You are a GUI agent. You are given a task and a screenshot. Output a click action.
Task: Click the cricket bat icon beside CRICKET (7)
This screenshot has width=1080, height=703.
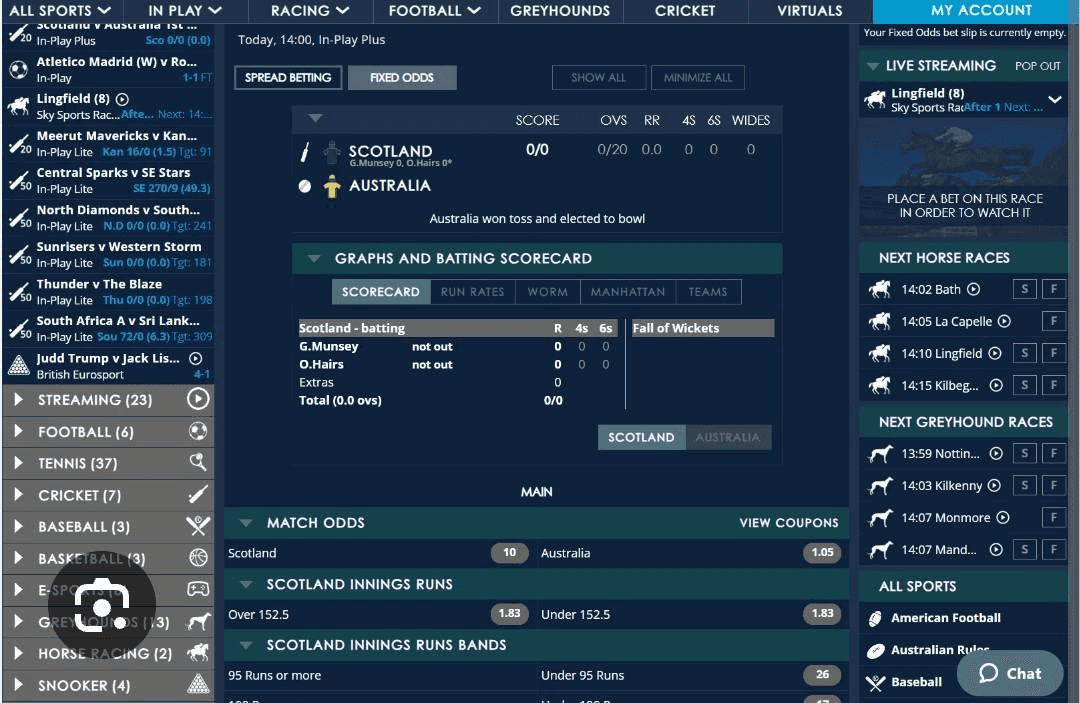tap(196, 495)
